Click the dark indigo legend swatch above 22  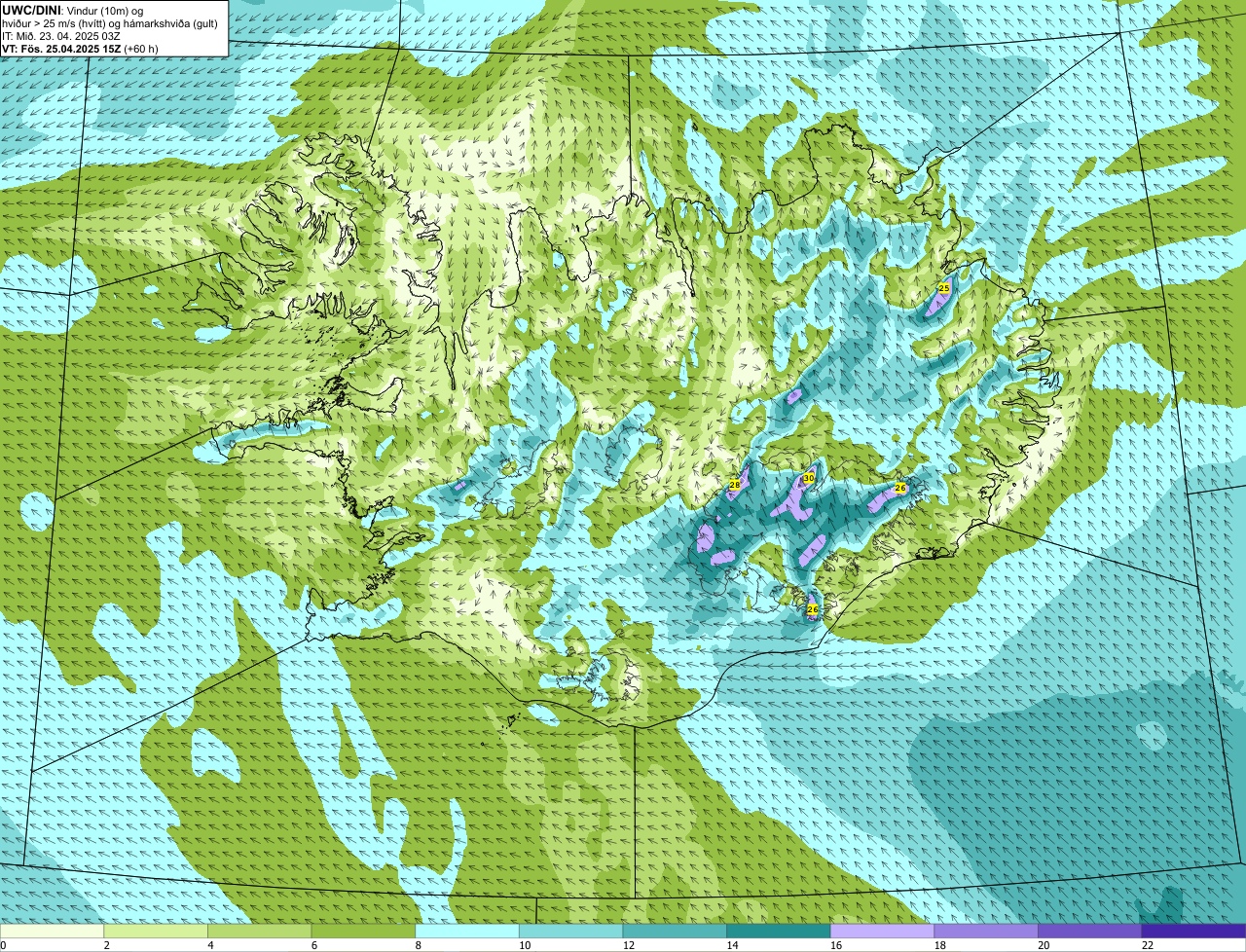click(x=1193, y=931)
